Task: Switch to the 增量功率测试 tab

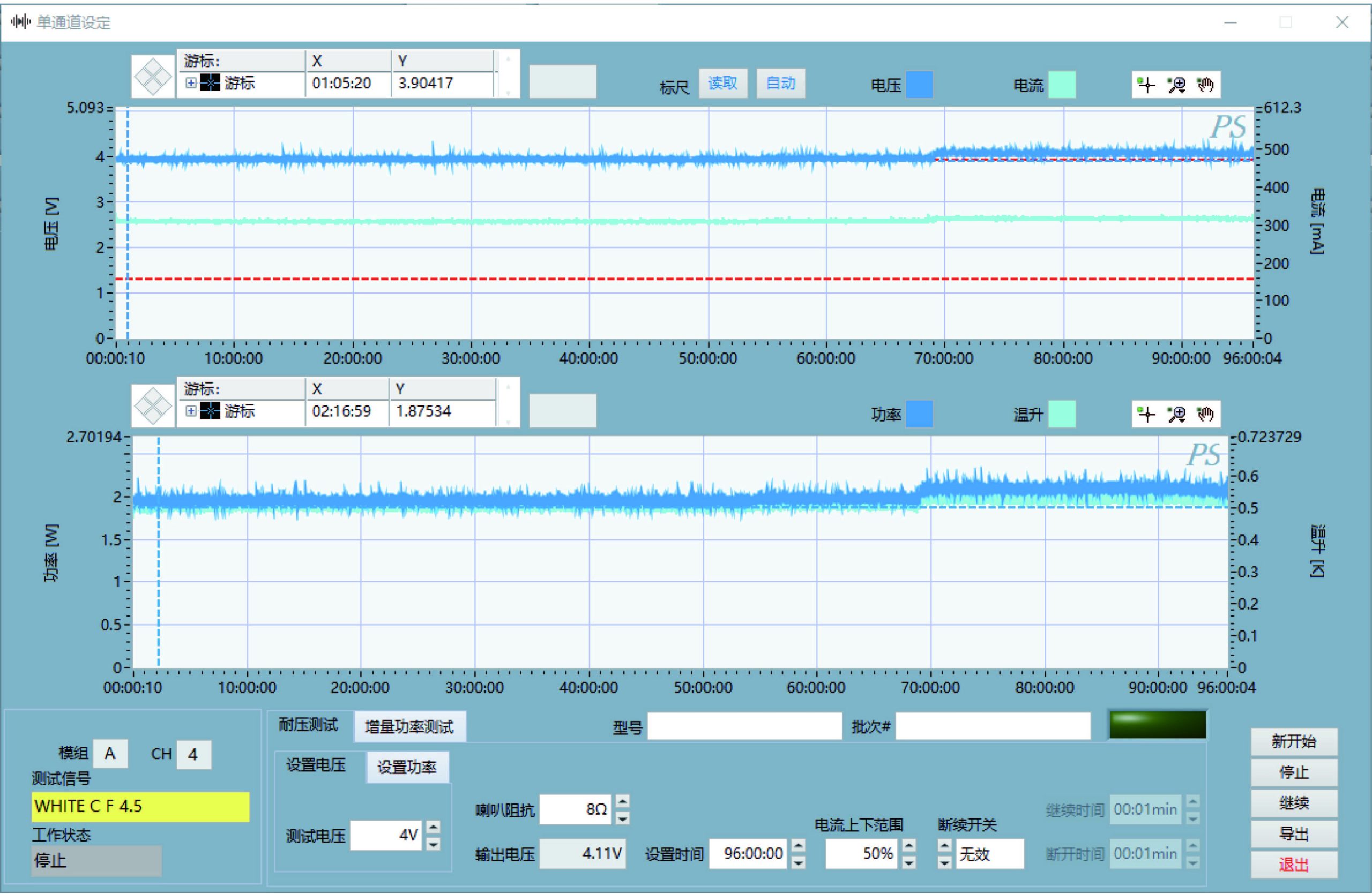Action: [x=409, y=727]
